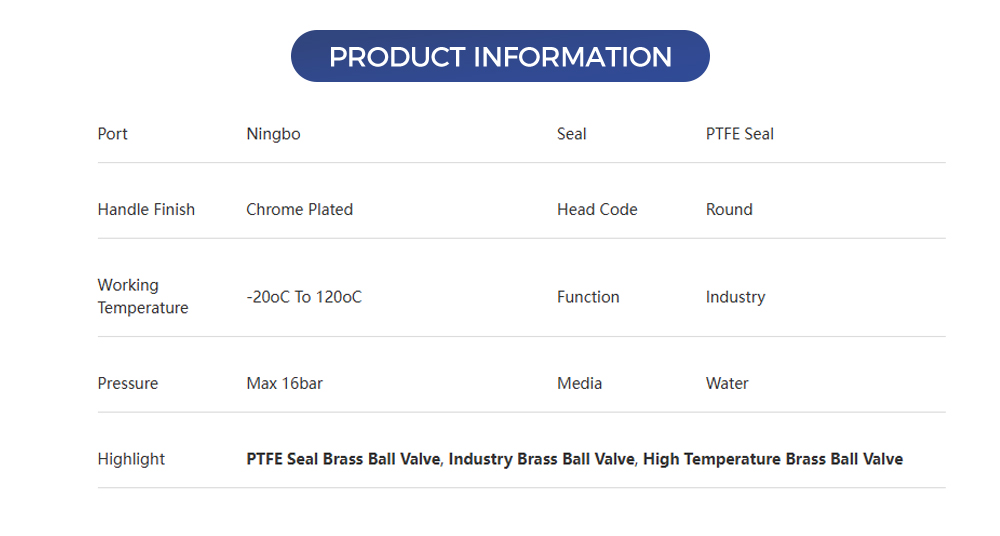The image size is (1000, 536).
Task: Select the Industry value beside Function
Action: pyautogui.click(x=735, y=297)
